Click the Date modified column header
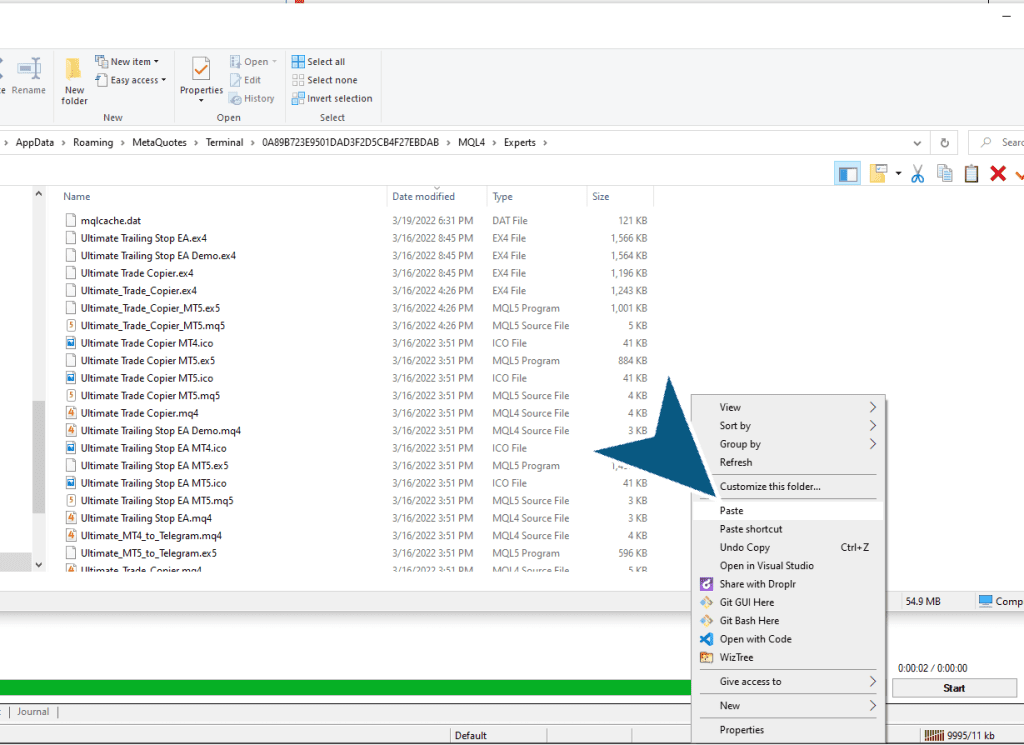The image size is (1024, 745). 424,197
